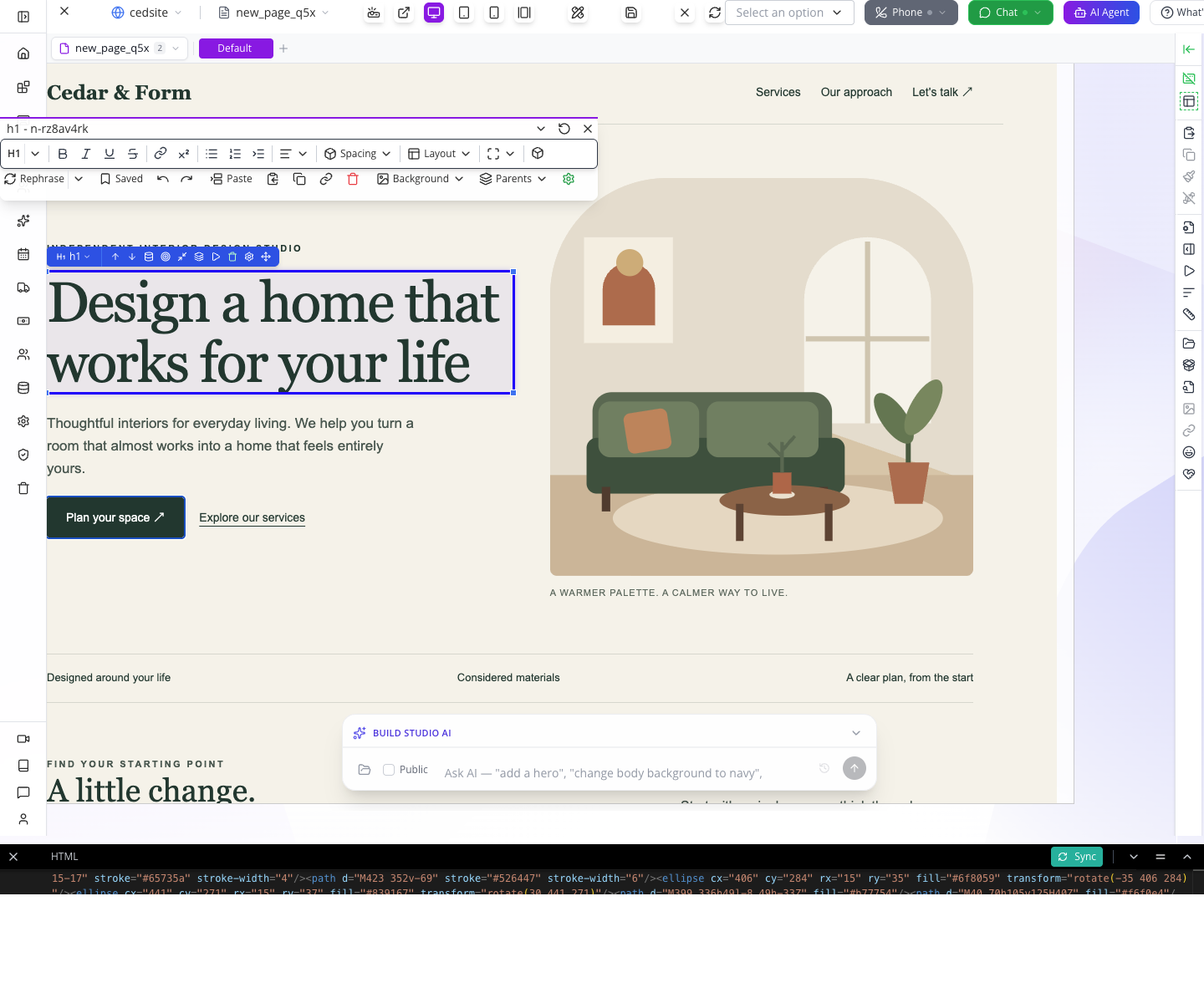Select the new_page_q5x page tab

pos(120,48)
